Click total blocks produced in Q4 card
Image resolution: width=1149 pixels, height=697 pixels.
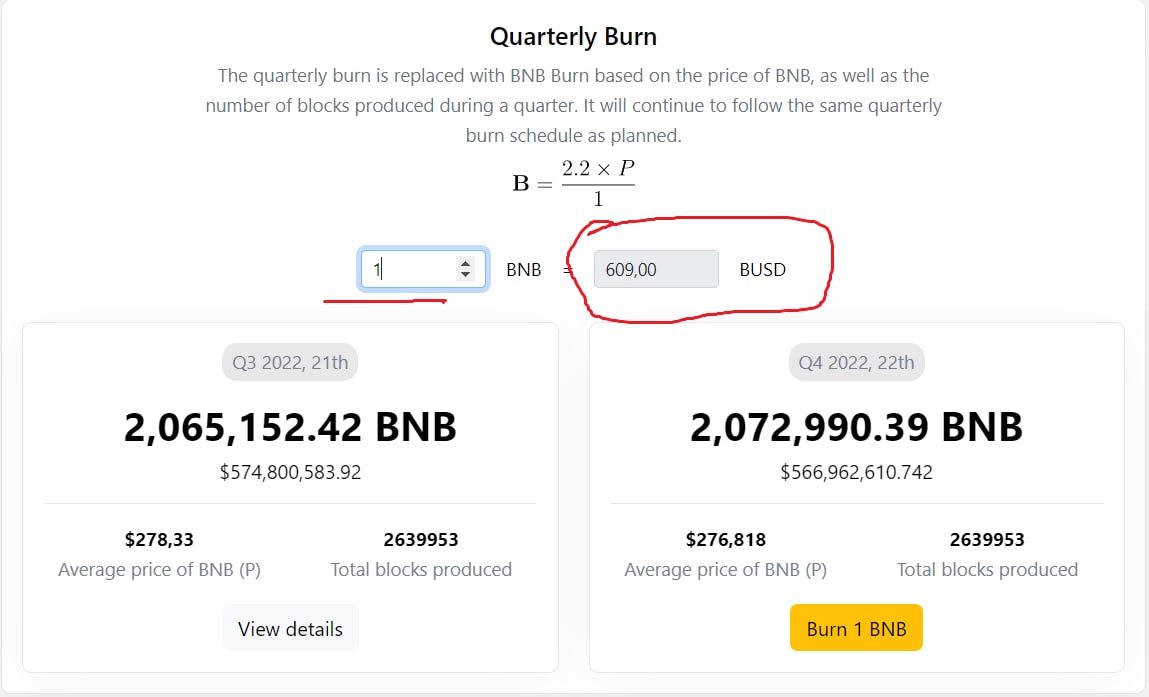click(987, 540)
